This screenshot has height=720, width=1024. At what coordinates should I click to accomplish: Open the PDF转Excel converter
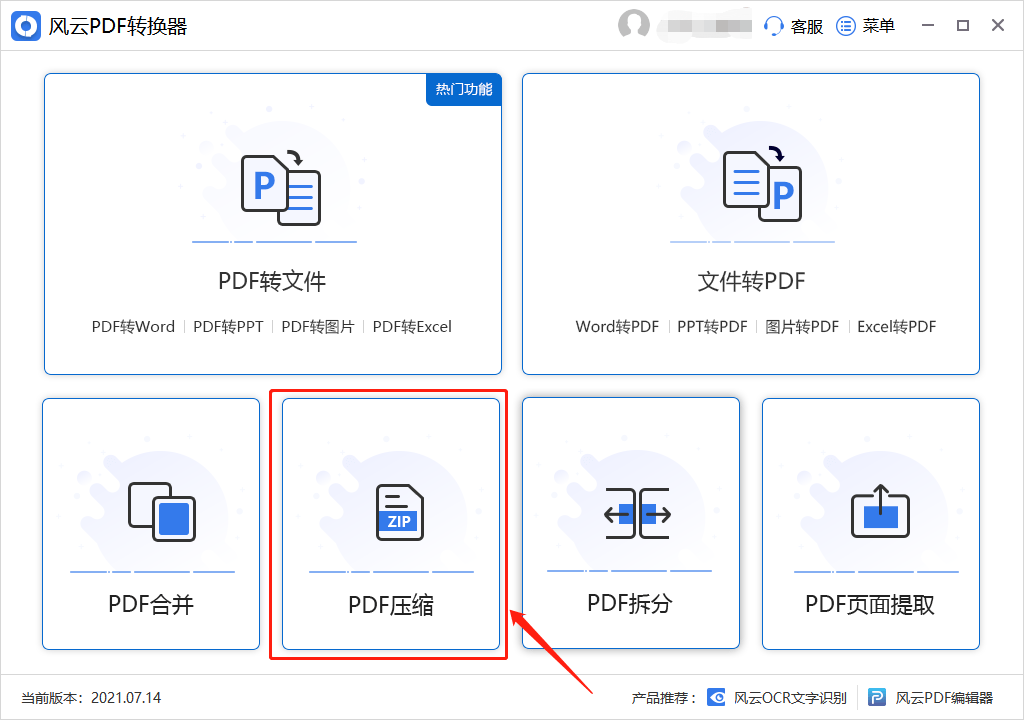414,326
